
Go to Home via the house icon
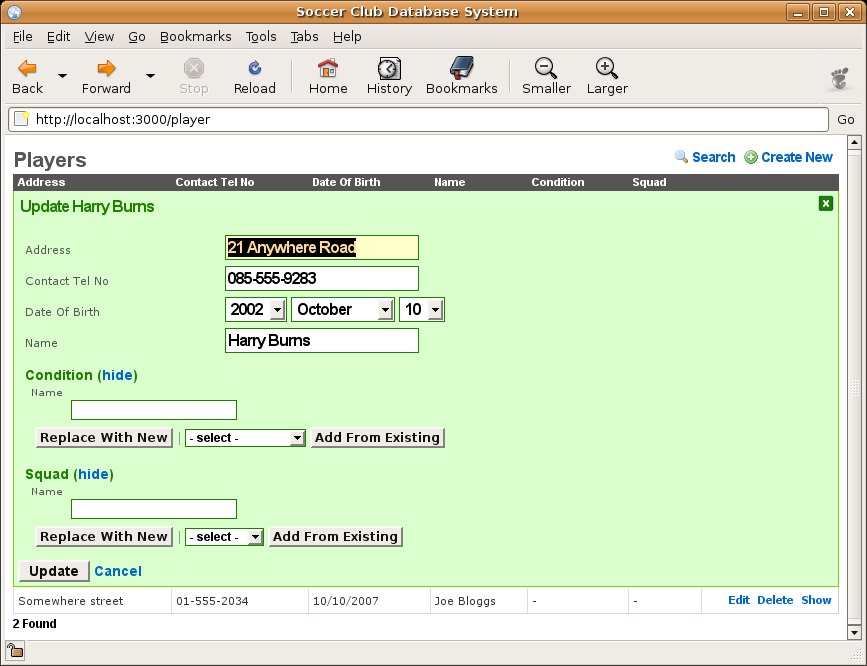pos(327,69)
